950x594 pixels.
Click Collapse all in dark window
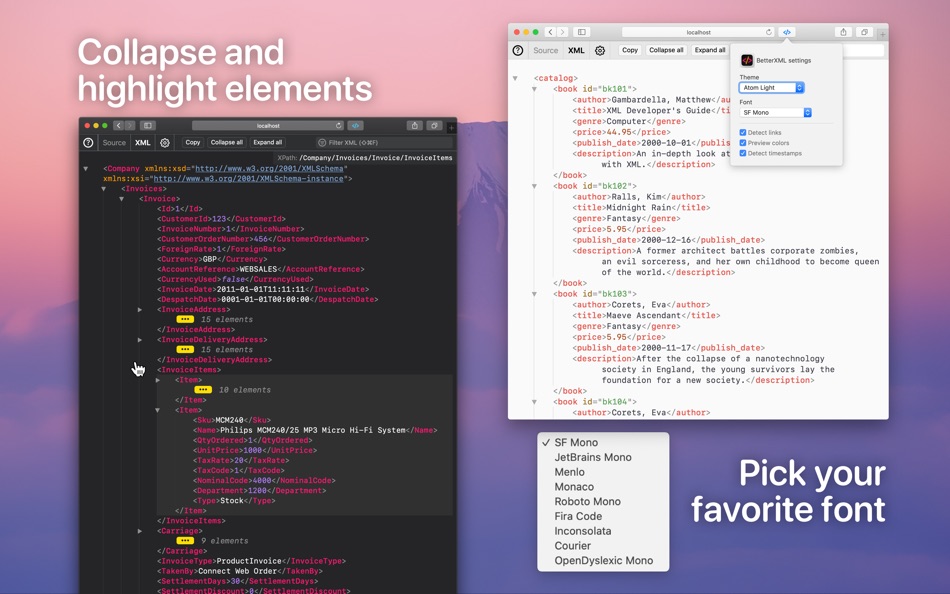[227, 142]
